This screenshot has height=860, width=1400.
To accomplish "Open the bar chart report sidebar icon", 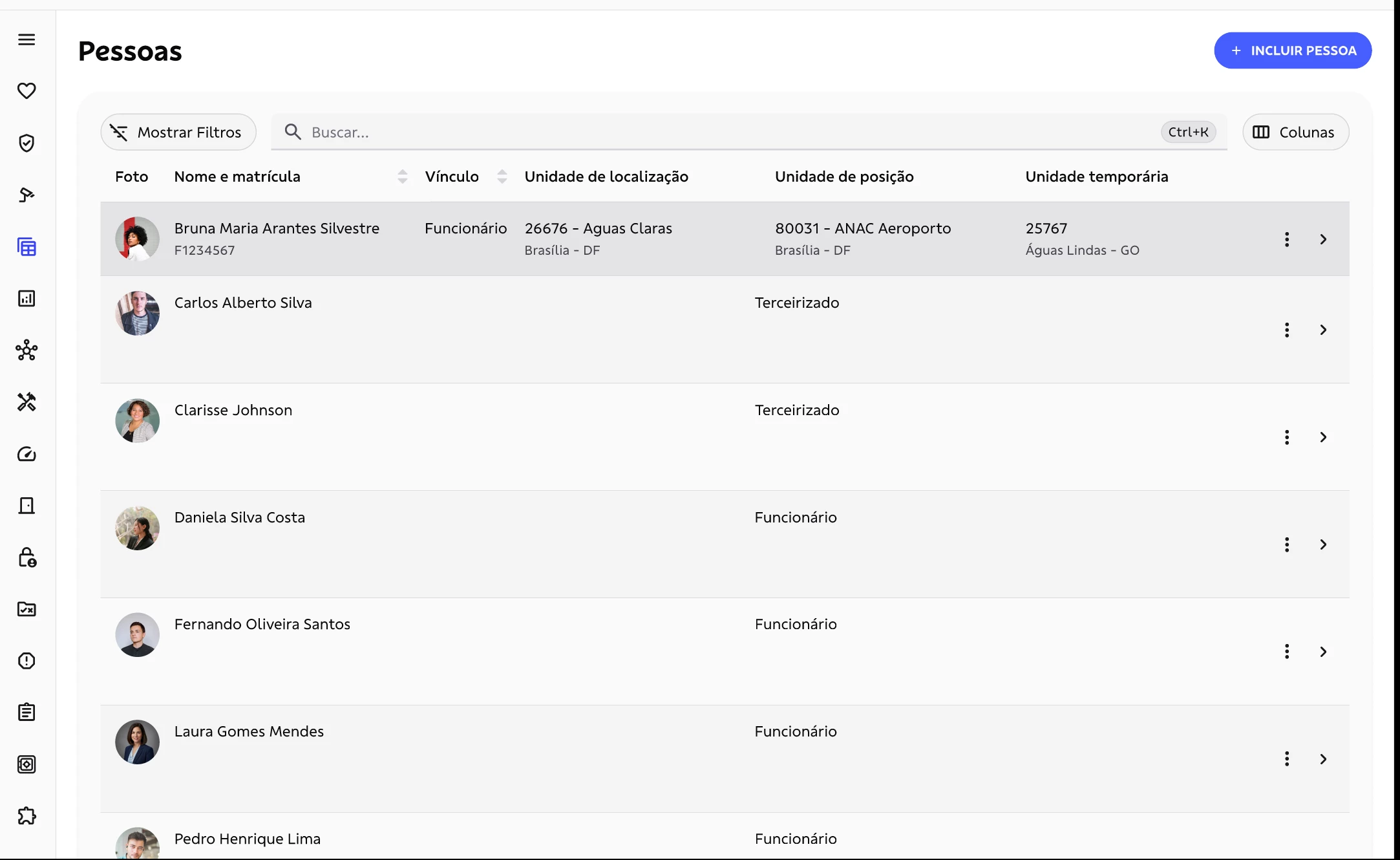I will pos(27,298).
